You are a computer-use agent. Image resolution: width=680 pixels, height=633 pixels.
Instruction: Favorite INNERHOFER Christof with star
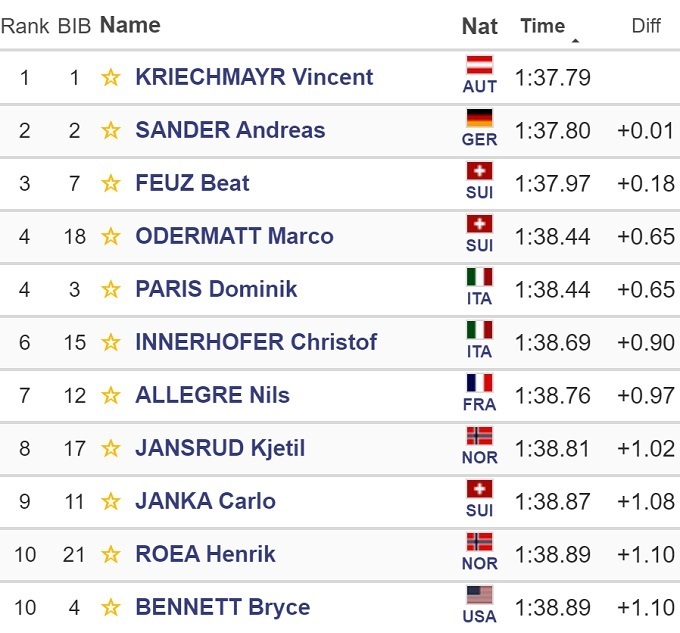click(111, 343)
